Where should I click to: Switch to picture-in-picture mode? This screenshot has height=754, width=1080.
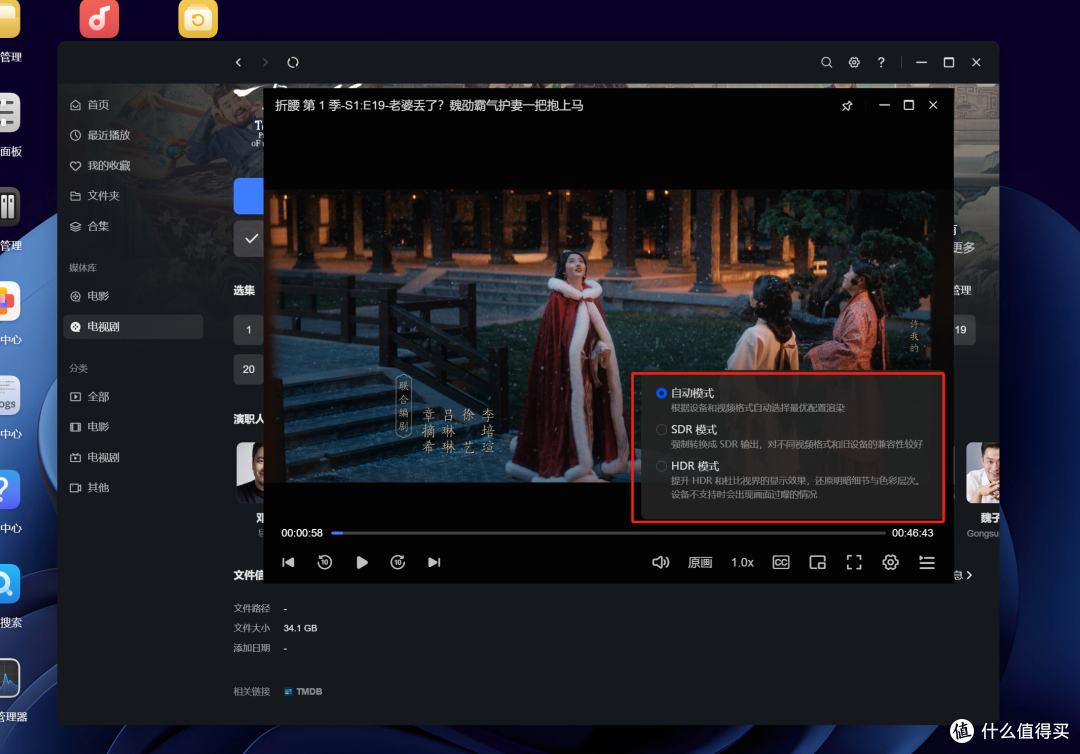click(x=818, y=563)
